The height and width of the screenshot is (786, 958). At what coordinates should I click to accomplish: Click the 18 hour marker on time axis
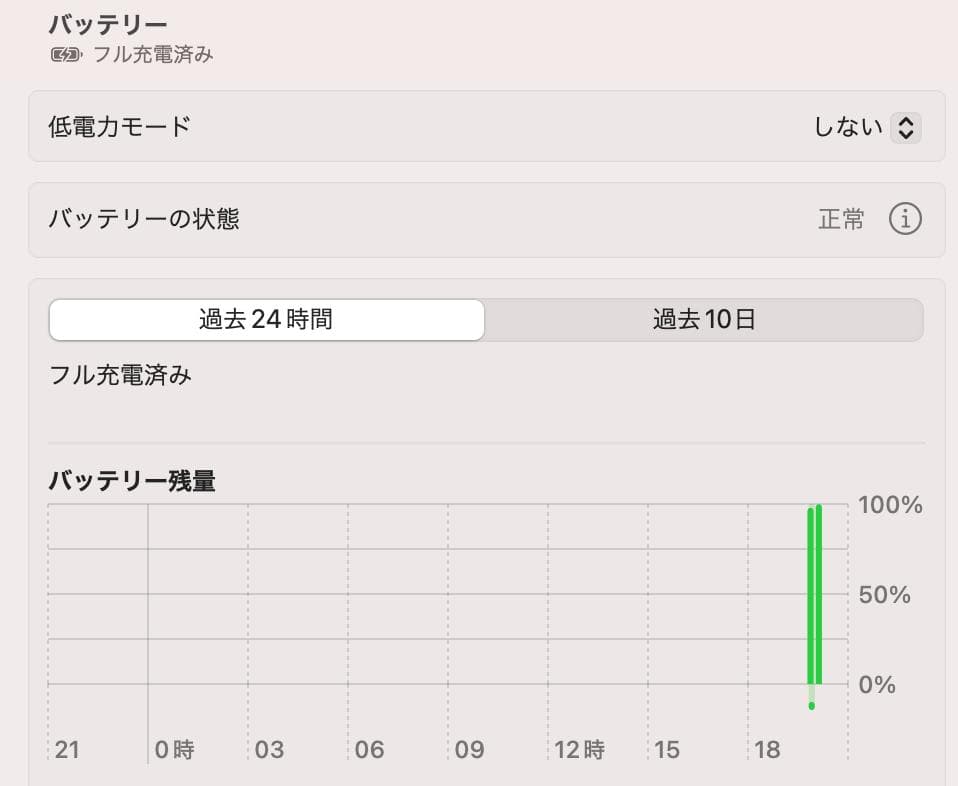(x=767, y=750)
